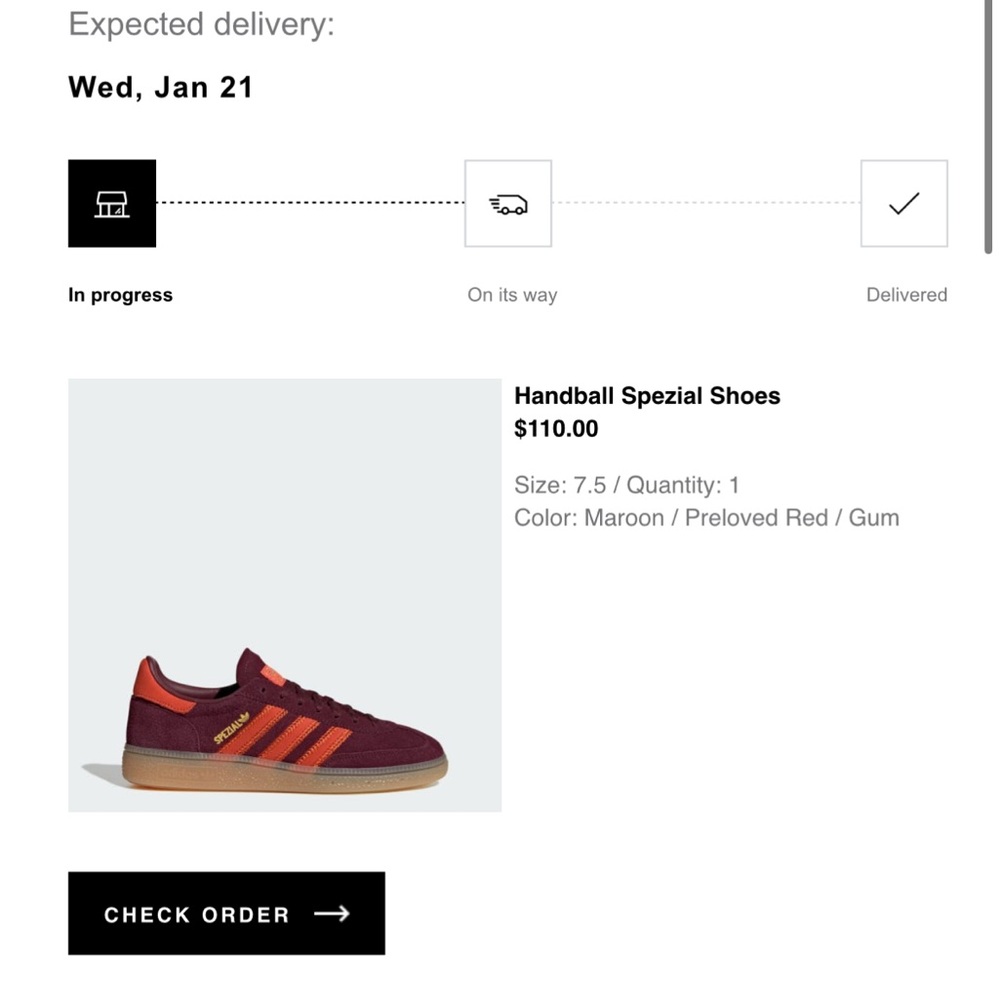Viewport: 1000px width, 1000px height.
Task: Click the $110.00 price text
Action: 556,428
